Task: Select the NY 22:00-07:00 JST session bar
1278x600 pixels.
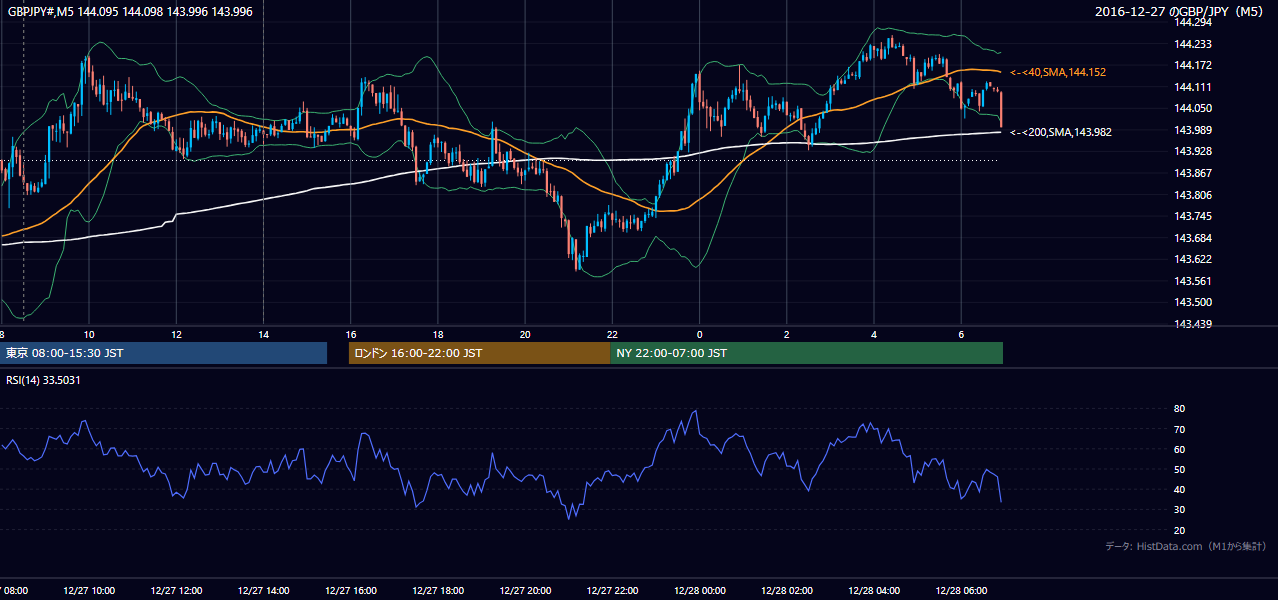Action: coord(806,353)
